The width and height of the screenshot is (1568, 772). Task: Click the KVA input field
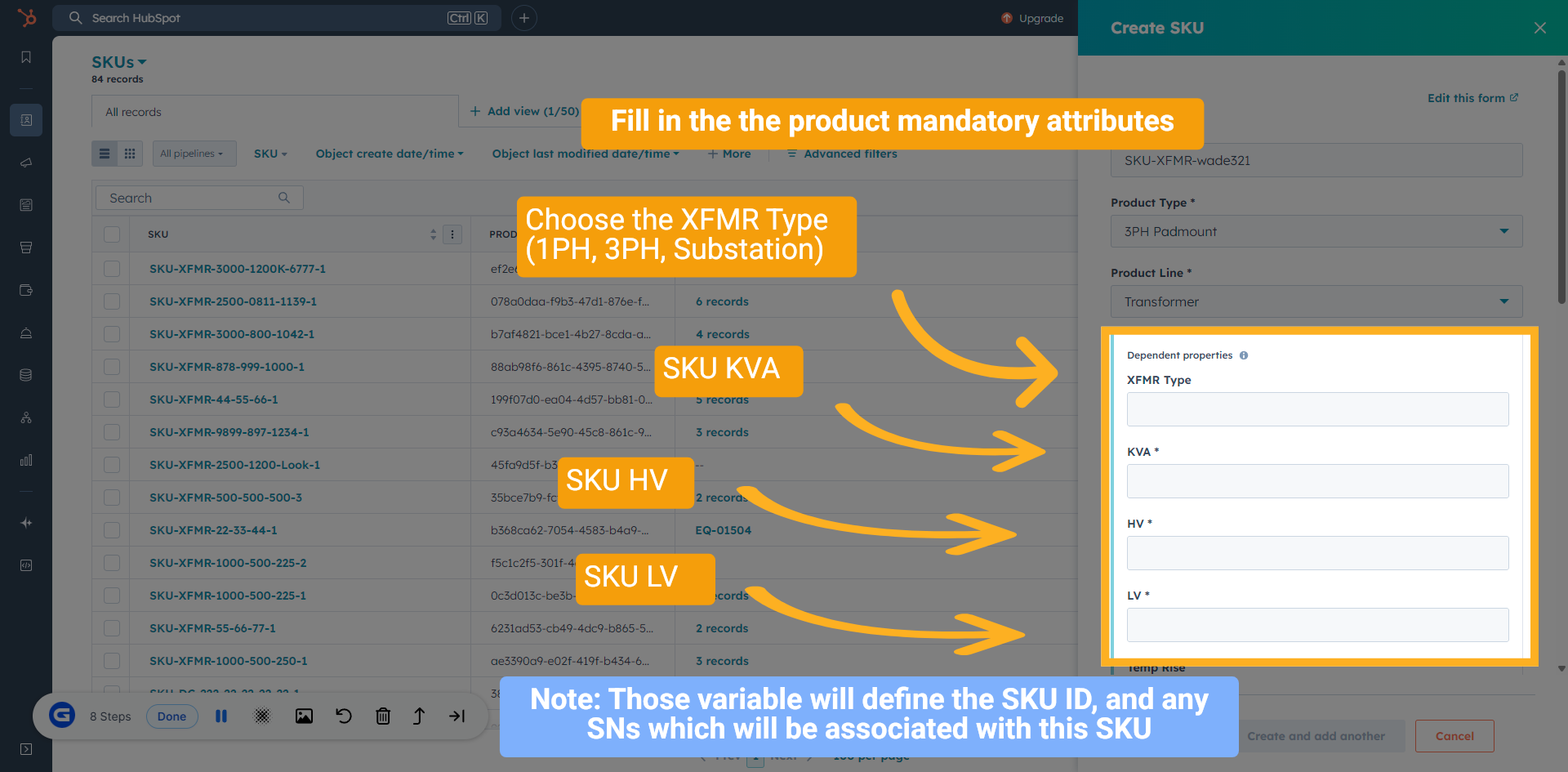coord(1317,481)
